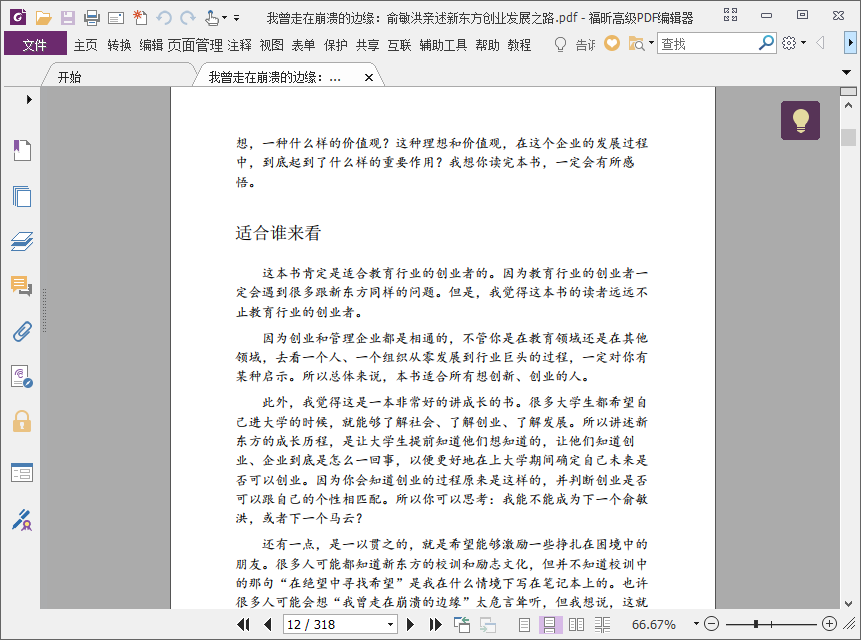This screenshot has height=640, width=861.
Task: Save the document using the floppy disk icon
Action: coord(68,18)
